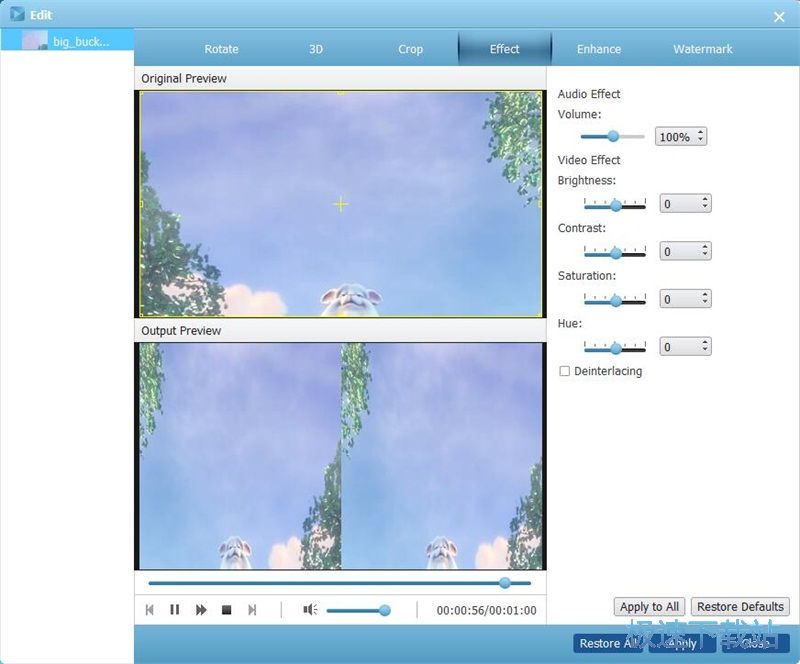Skip to the next frame icon

(x=252, y=610)
